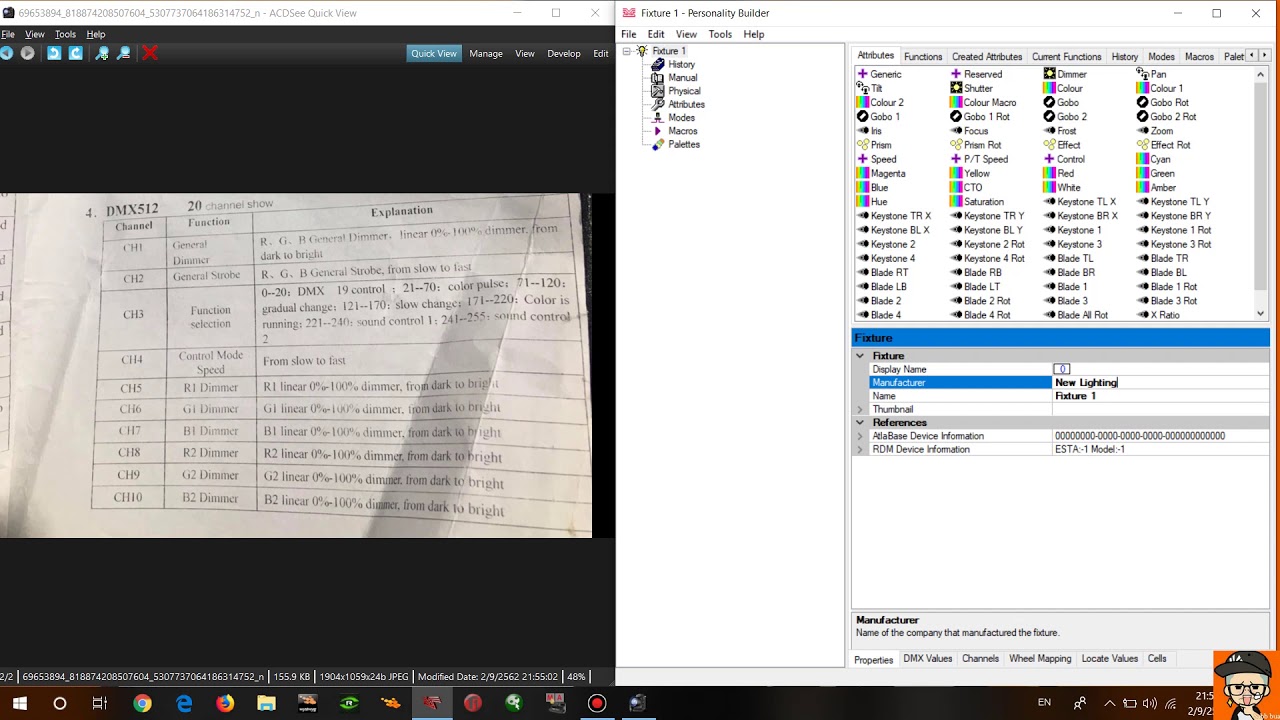This screenshot has height=720, width=1280.
Task: Select the Colour Macro attribute icon
Action: [956, 102]
